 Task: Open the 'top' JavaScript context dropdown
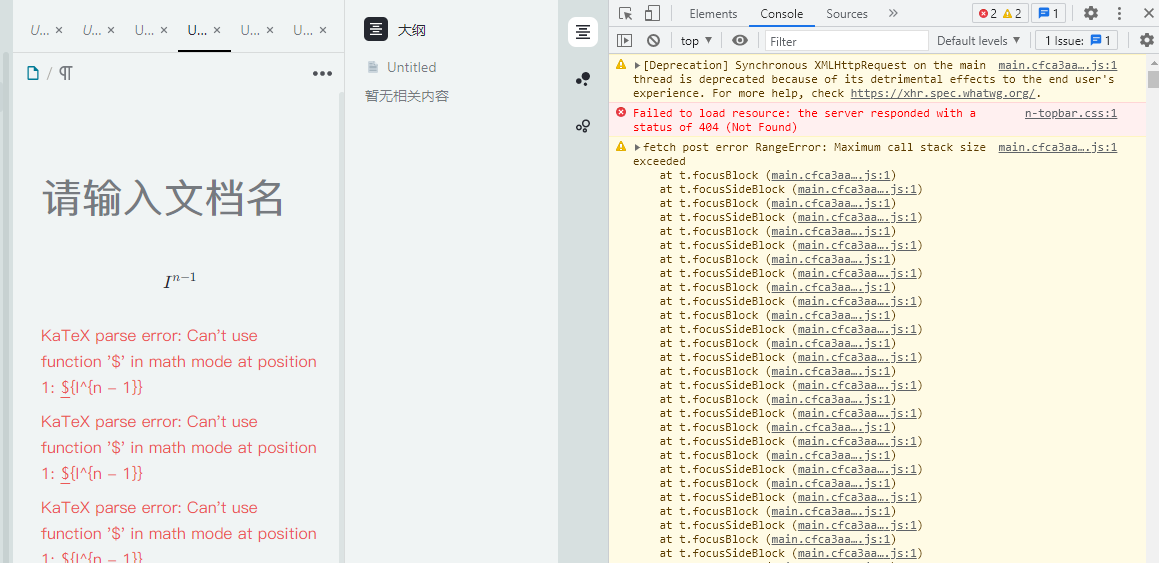tap(696, 40)
